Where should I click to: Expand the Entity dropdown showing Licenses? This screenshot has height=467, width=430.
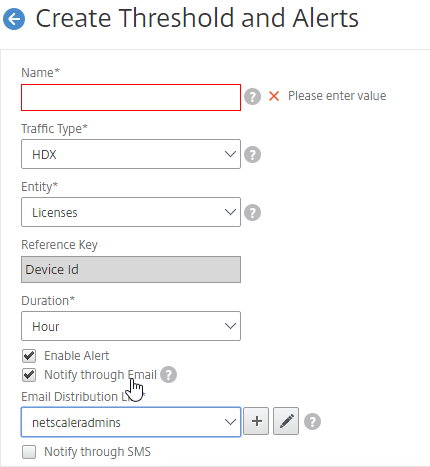(x=131, y=212)
